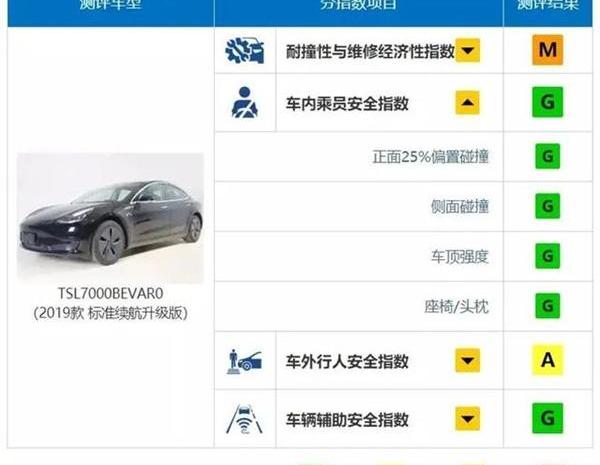Click the orange M rating badge
Image resolution: width=600 pixels, height=465 pixels.
coord(548,50)
